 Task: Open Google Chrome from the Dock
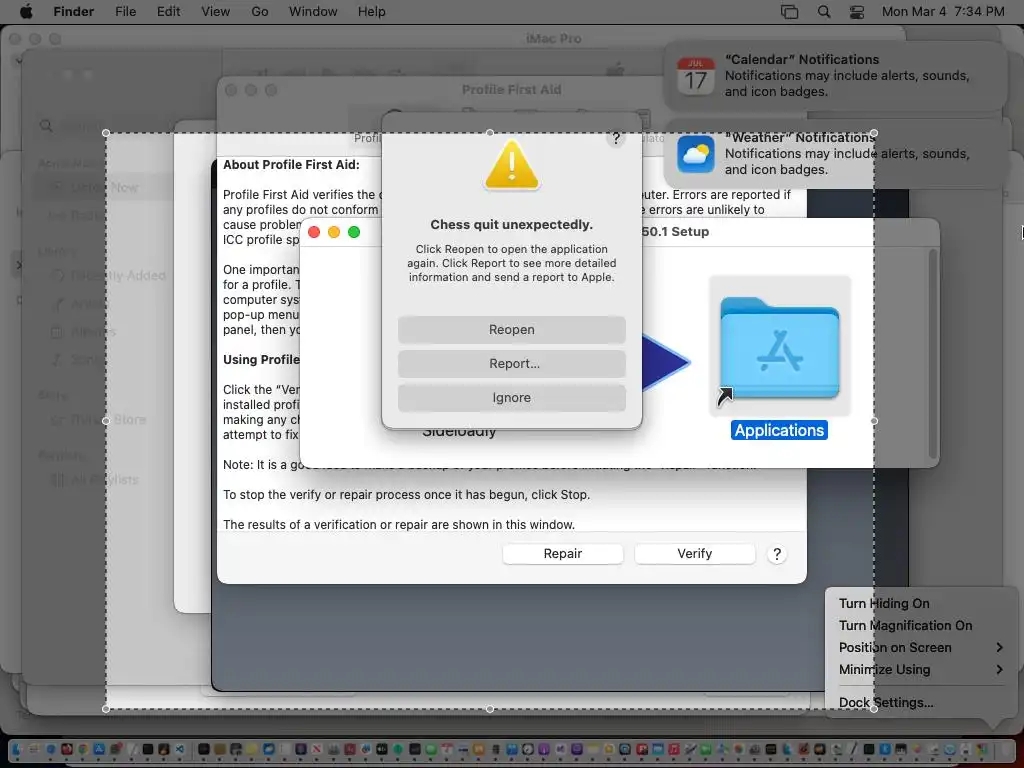[x=83, y=749]
